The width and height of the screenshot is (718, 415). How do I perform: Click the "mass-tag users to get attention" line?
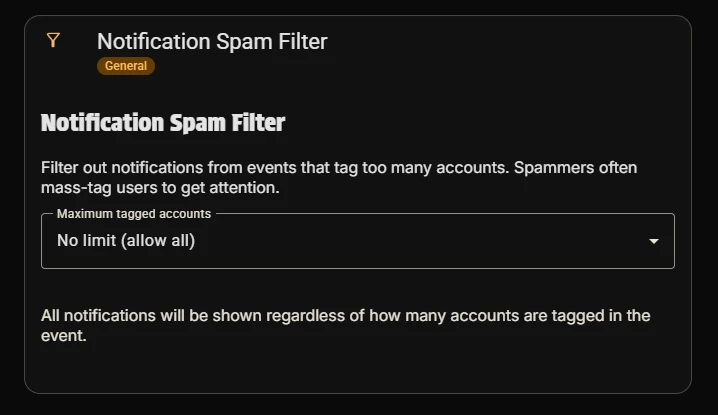pos(167,186)
